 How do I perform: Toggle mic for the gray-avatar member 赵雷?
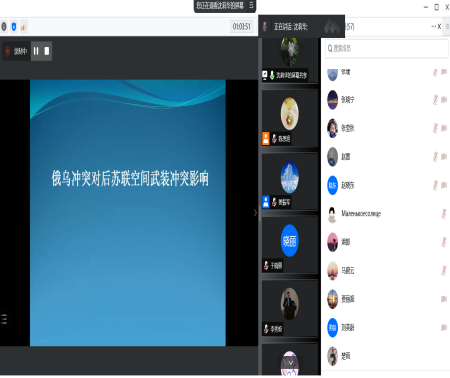(435, 156)
